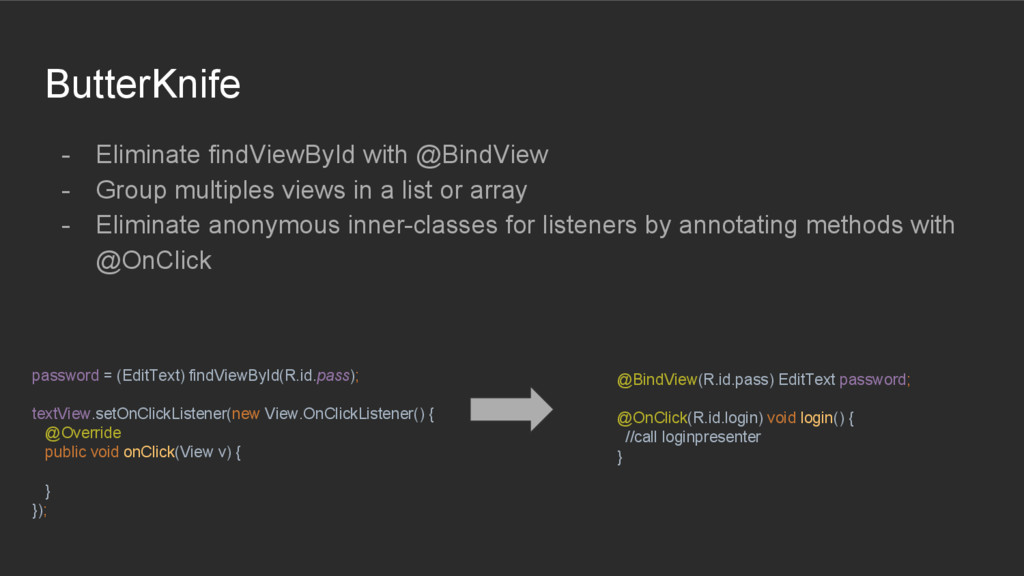Click the closing '});' code line

point(39,510)
